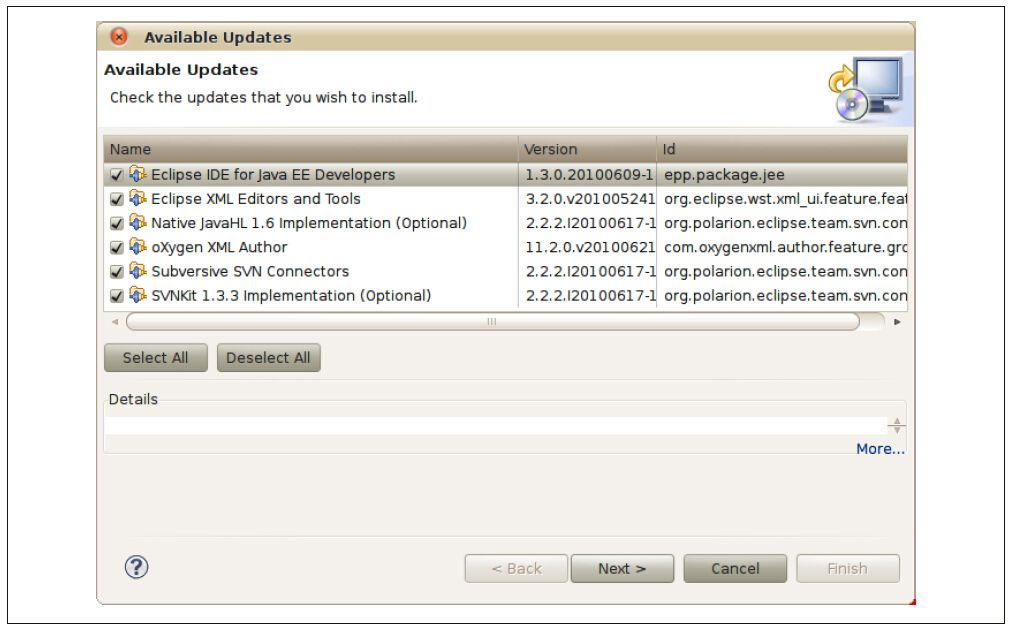Viewport: 1011px width, 628px height.
Task: Click the down arrow in Details scroll stepper
Action: (896, 429)
